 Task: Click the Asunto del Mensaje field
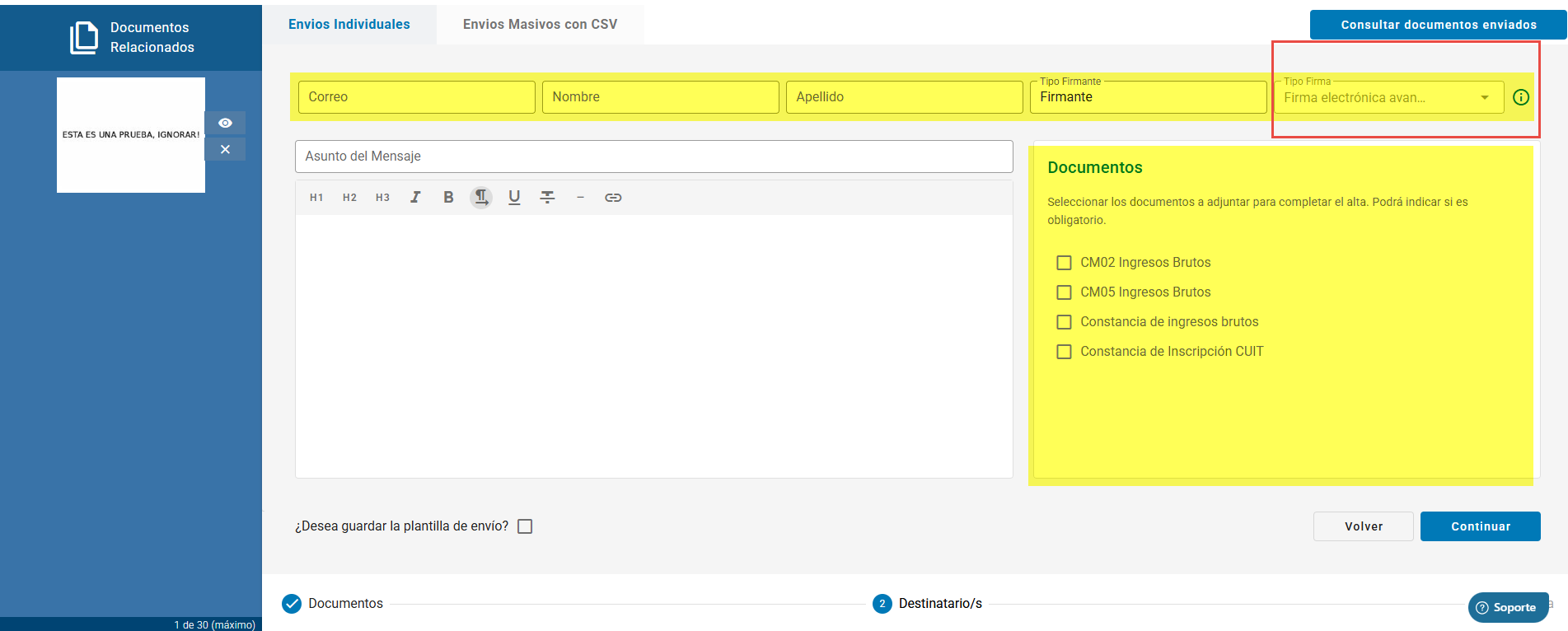click(654, 157)
